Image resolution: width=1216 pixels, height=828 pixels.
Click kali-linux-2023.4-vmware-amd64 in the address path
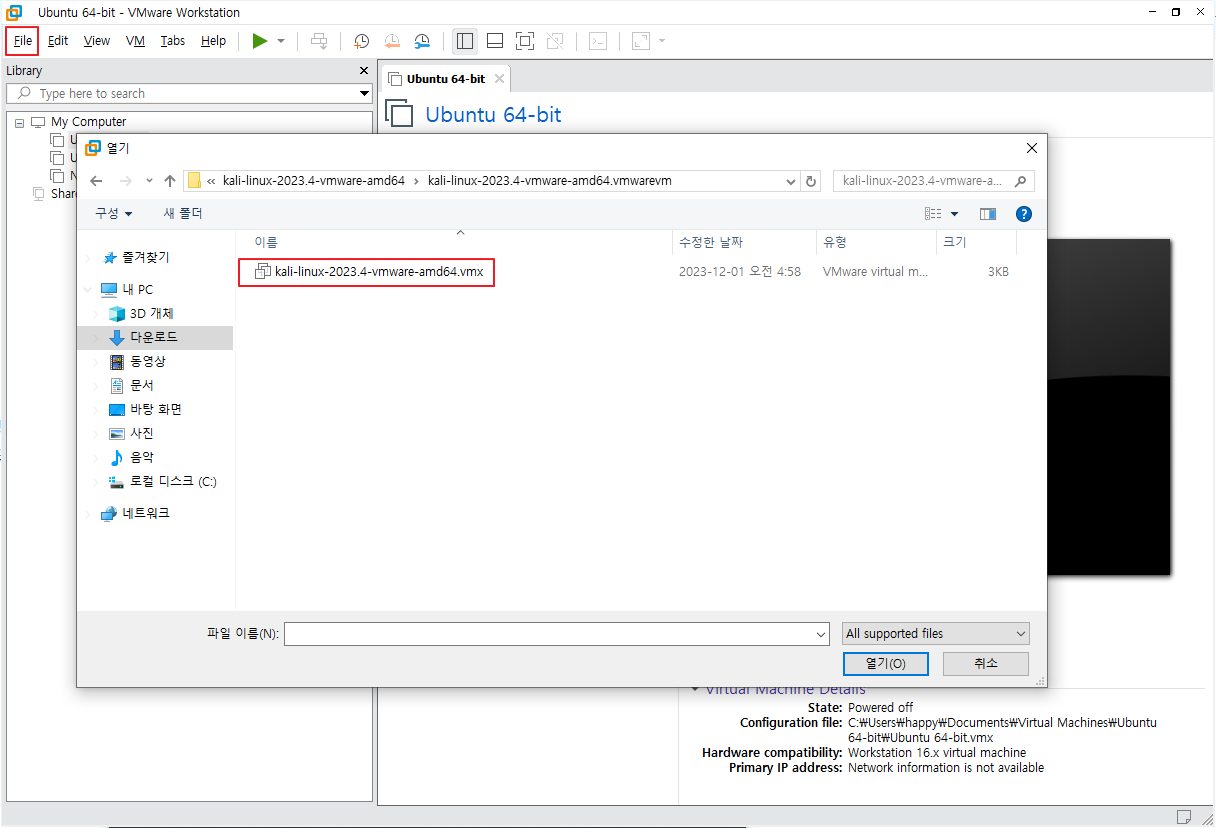click(x=313, y=181)
